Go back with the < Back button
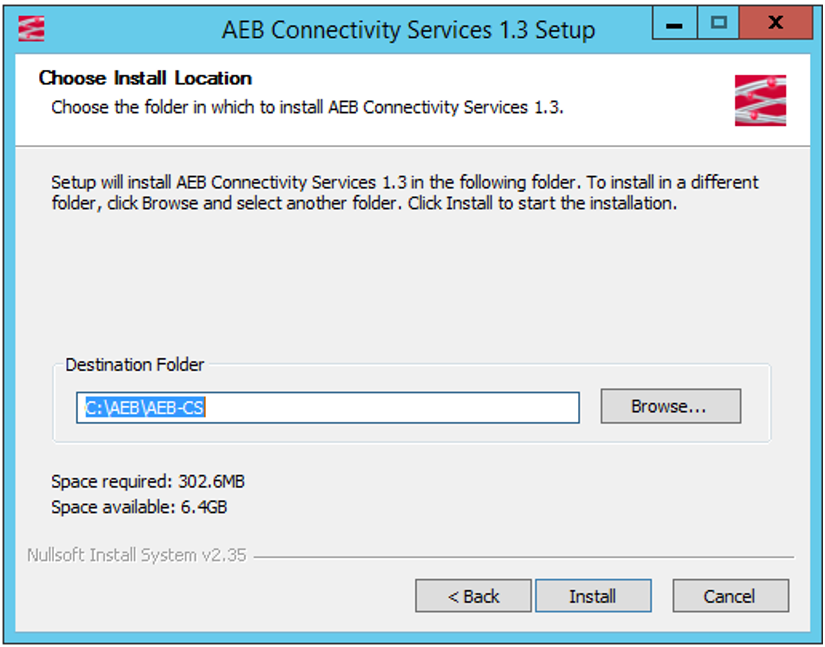Viewport: 825px width, 647px height. pos(473,596)
